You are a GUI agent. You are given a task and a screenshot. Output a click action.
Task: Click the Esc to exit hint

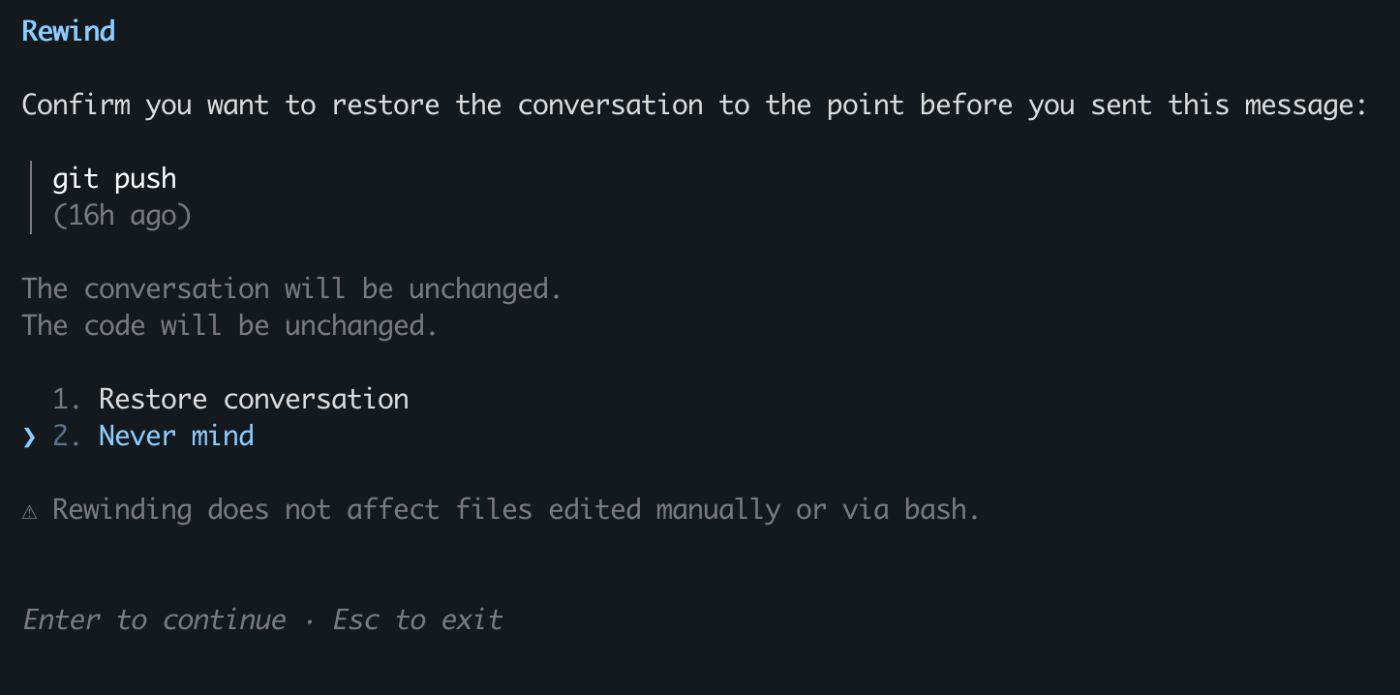(417, 620)
